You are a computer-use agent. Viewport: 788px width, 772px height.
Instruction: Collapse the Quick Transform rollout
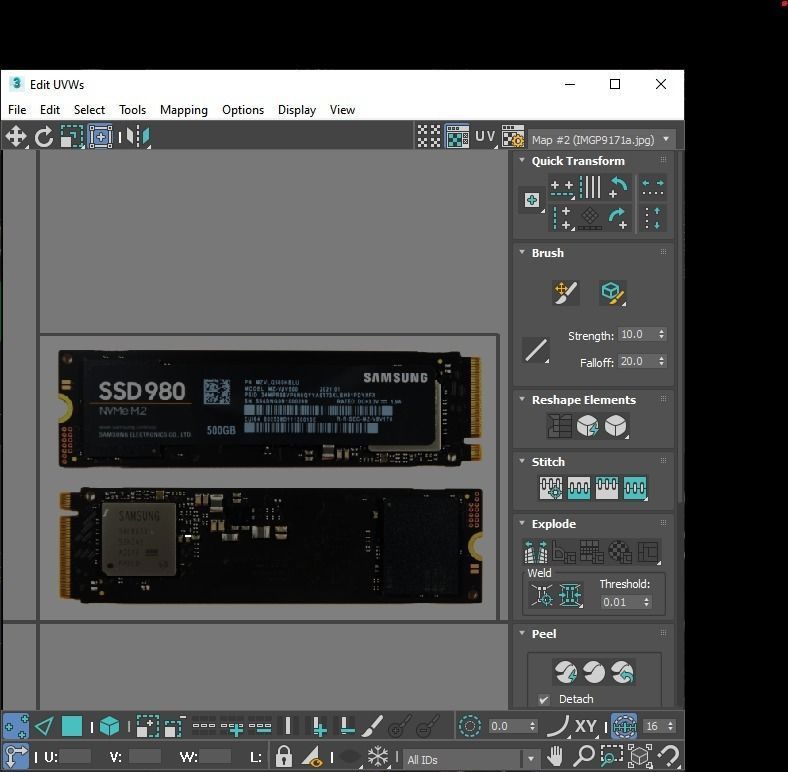tap(522, 160)
